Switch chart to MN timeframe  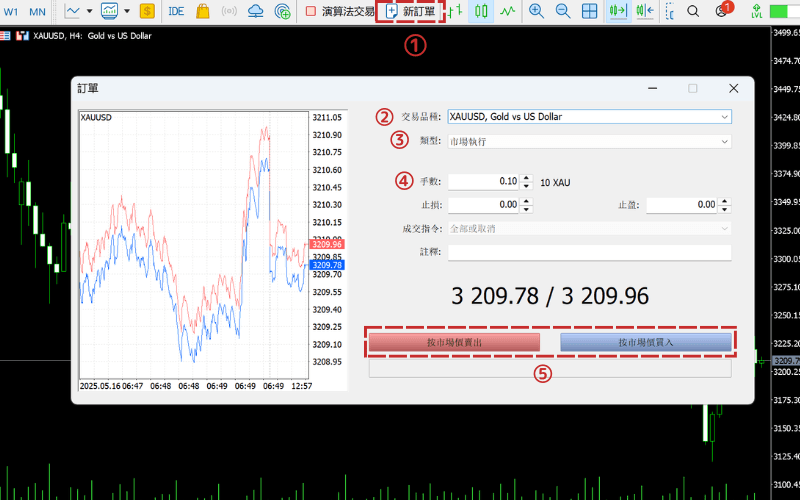(37, 11)
